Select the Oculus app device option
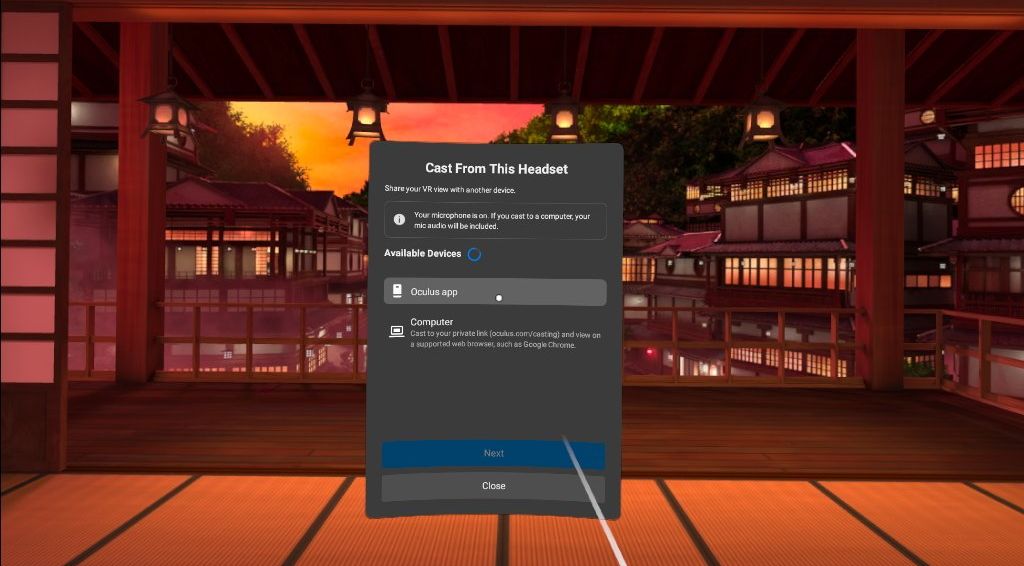 [495, 292]
